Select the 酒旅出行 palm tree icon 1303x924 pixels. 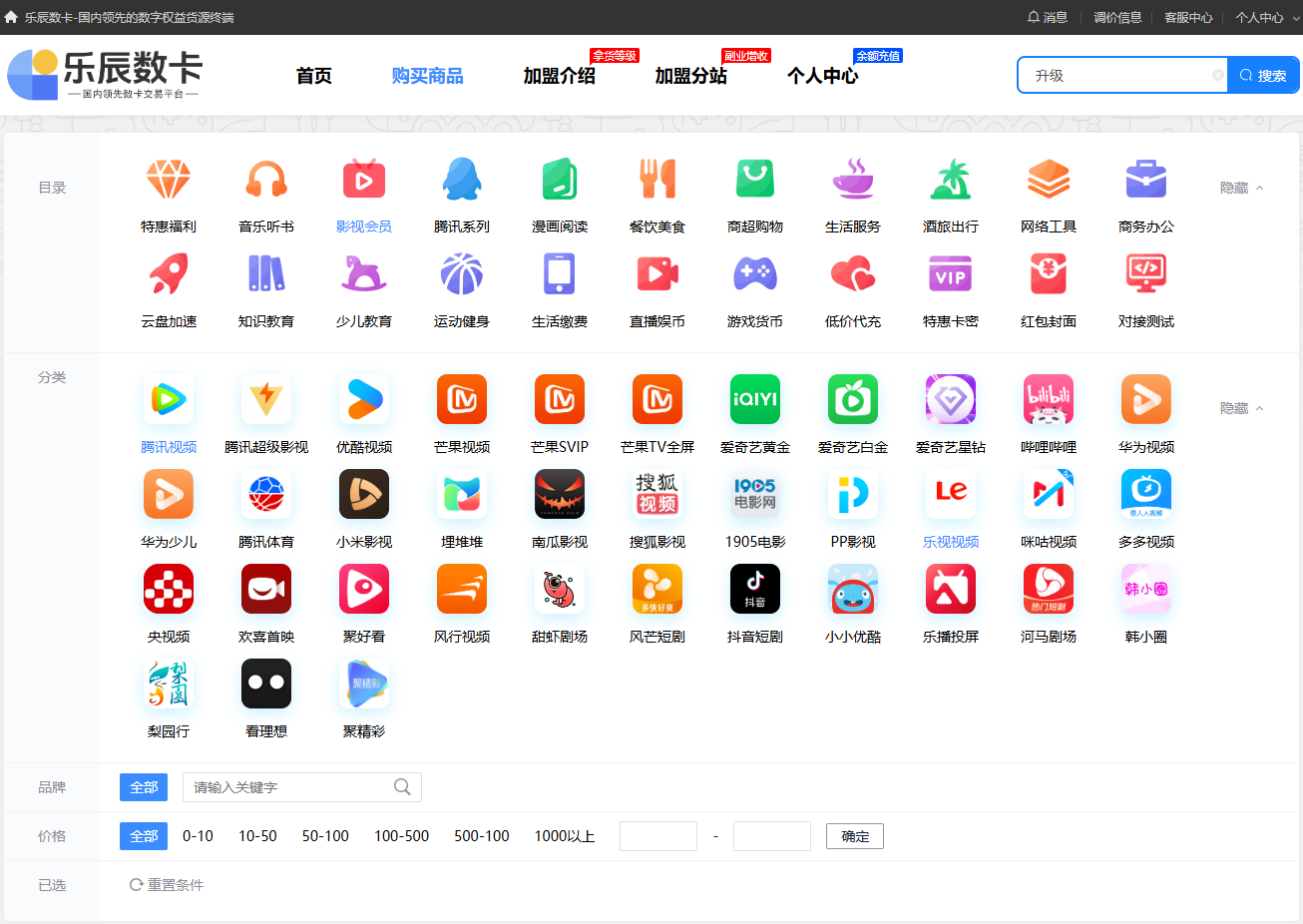[951, 180]
